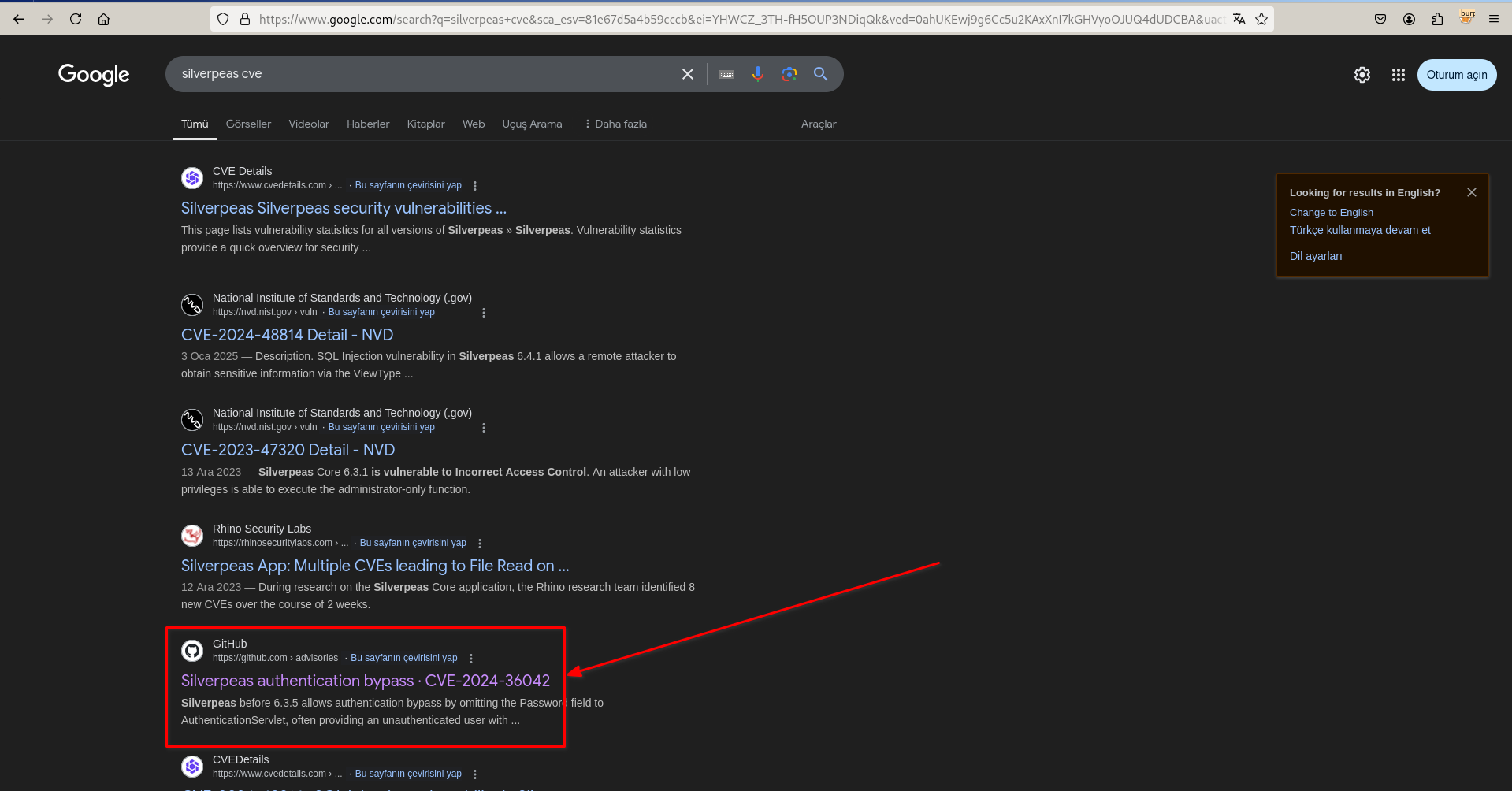Screen dimensions: 1512x791
Task: Click the on-screen keyboard icon
Action: pos(726,74)
